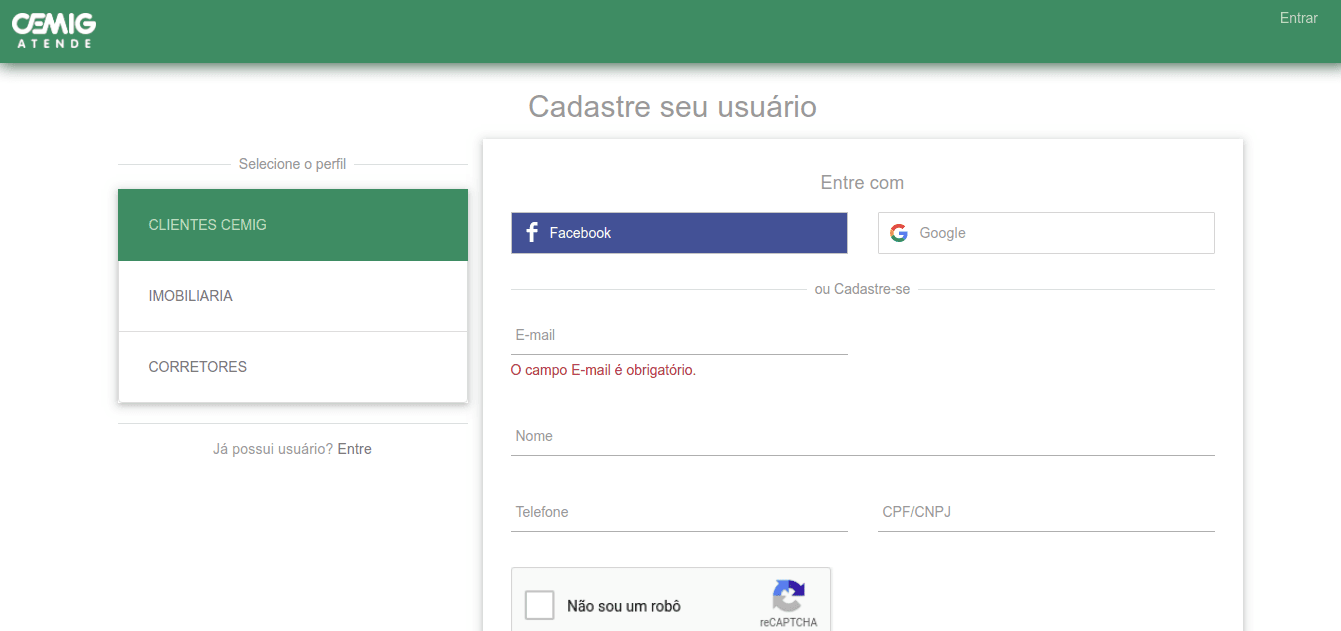Viewport: 1341px width, 631px height.
Task: Click the "ou Cadastre-se" divider label
Action: 862,289
